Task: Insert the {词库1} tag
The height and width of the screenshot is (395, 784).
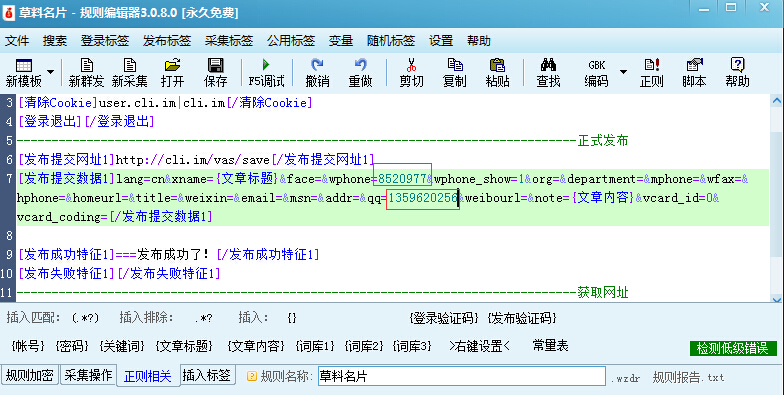Action: (x=315, y=346)
